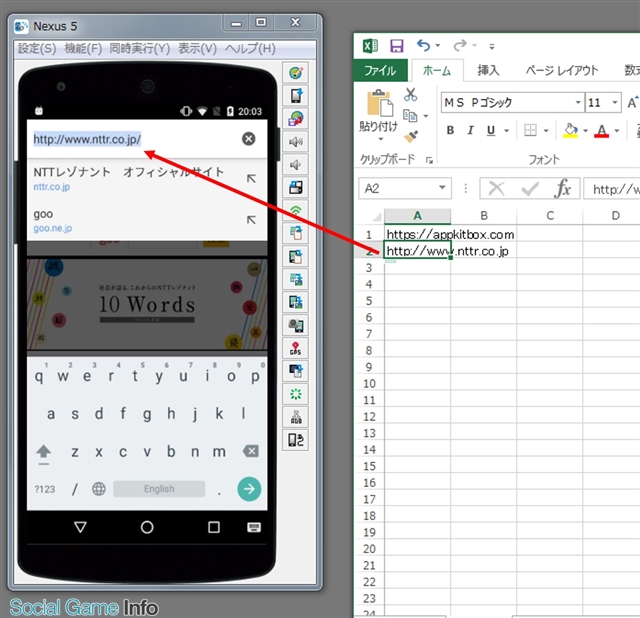This screenshot has height=618, width=640.
Task: Click the Format Painter brush icon
Action: (411, 136)
